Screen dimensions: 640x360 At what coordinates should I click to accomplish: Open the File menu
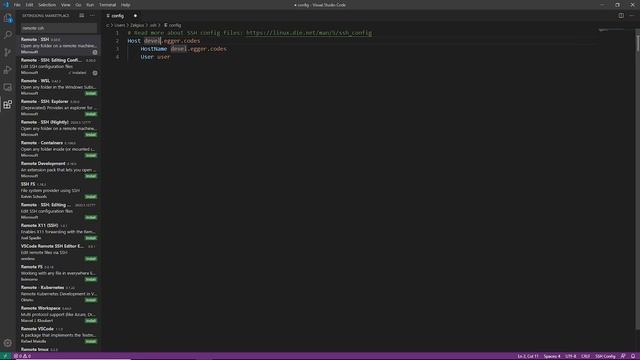[17, 5]
